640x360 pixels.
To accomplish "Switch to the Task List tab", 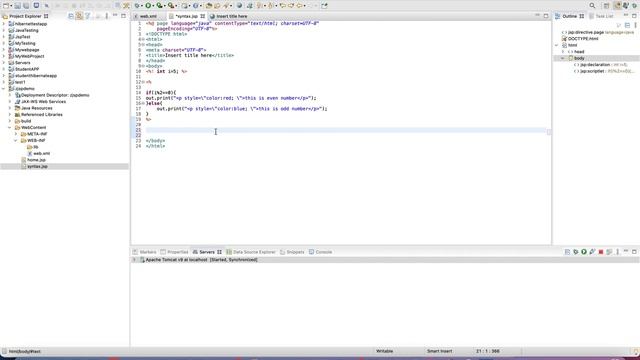I will (x=602, y=16).
